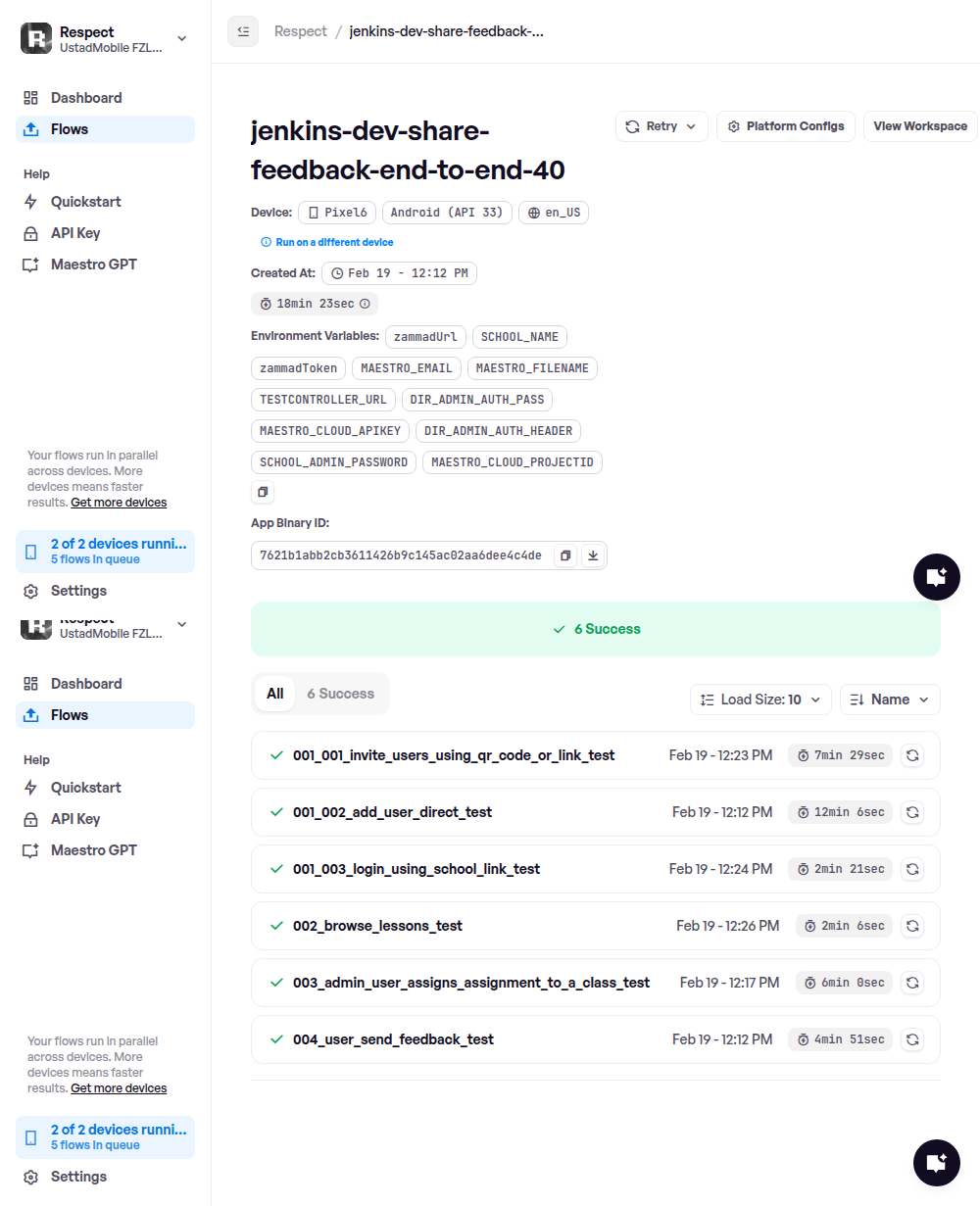Open the 001_002_add_user_direct_test flow result
The width and height of the screenshot is (980, 1206).
coord(392,812)
